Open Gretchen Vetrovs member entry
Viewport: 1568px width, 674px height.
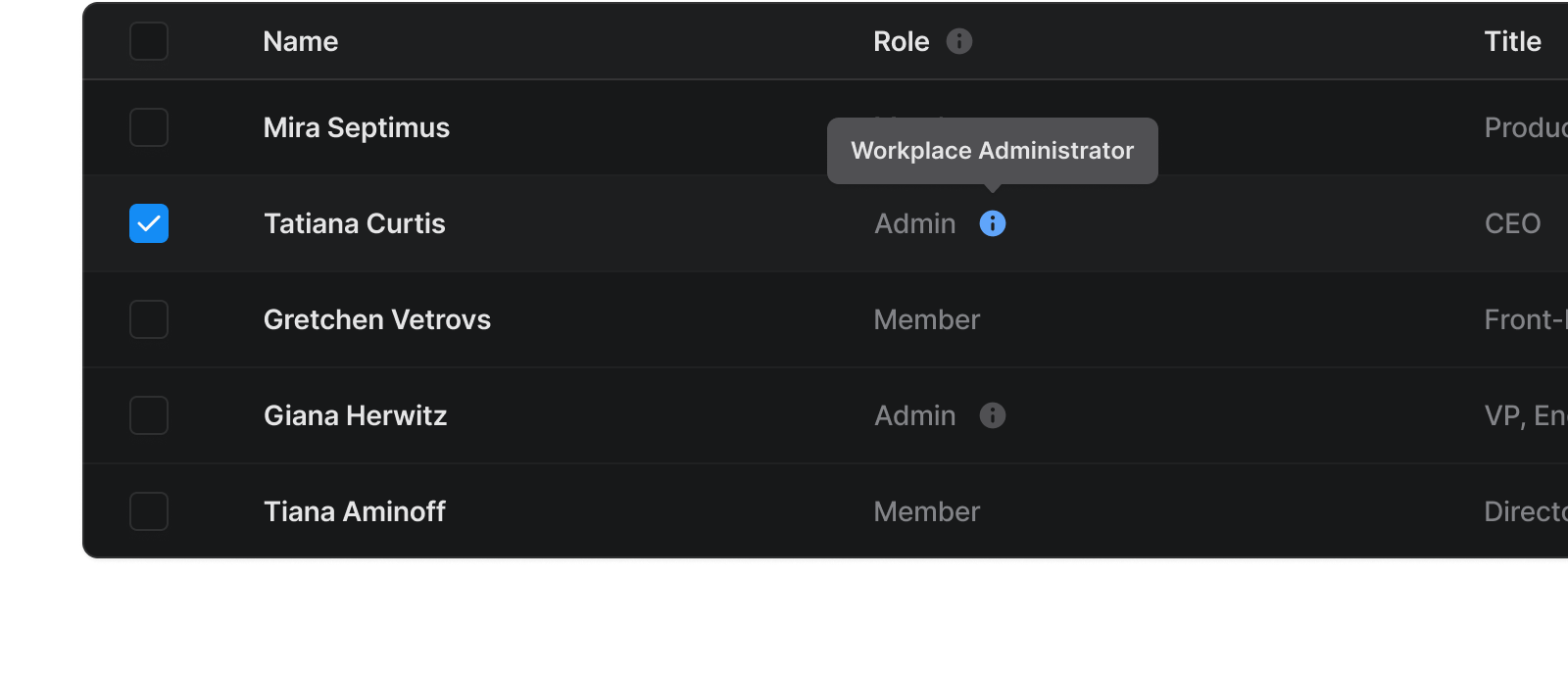(377, 319)
